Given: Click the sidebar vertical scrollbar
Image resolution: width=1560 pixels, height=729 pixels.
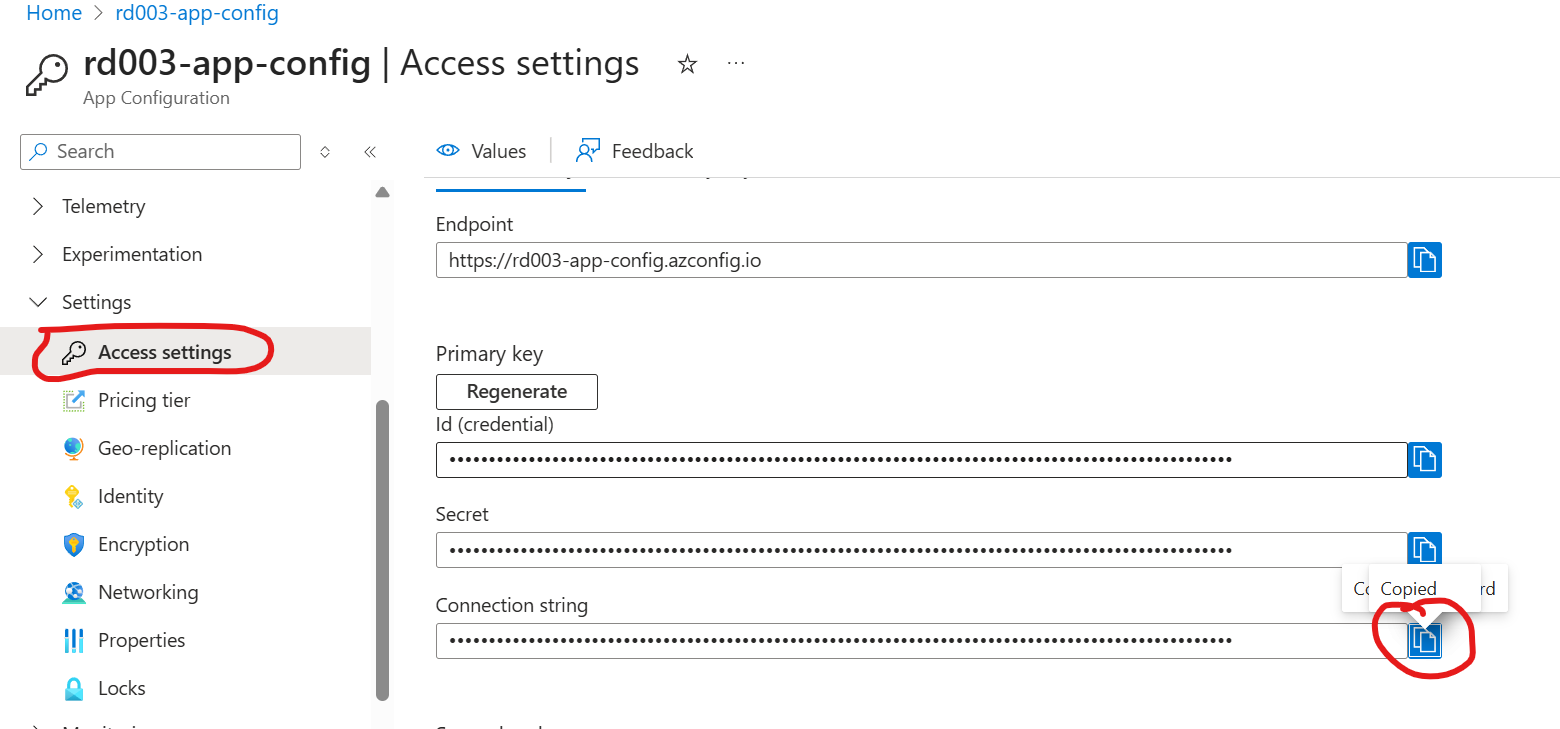Looking at the screenshot, I should [x=381, y=550].
